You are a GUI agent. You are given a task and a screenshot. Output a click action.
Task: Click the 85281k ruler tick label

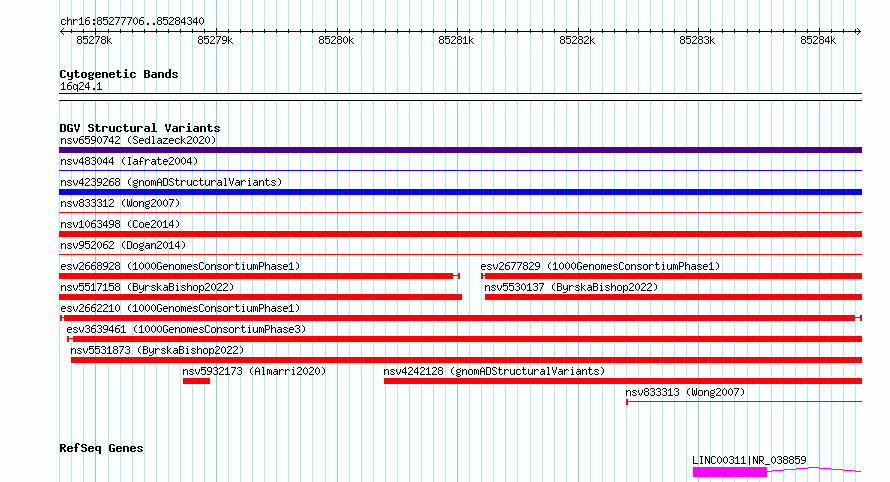pyautogui.click(x=456, y=40)
